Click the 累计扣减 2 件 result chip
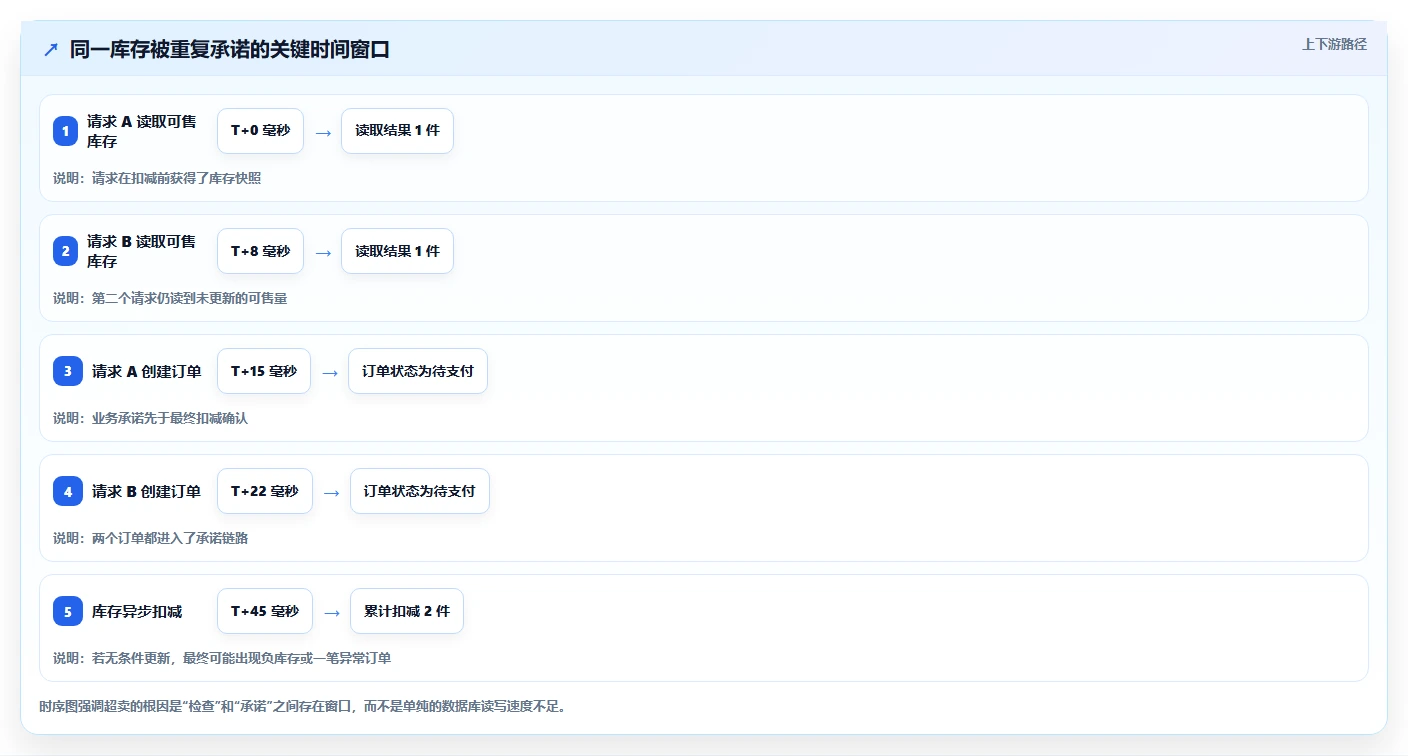1408x756 pixels. [407, 611]
